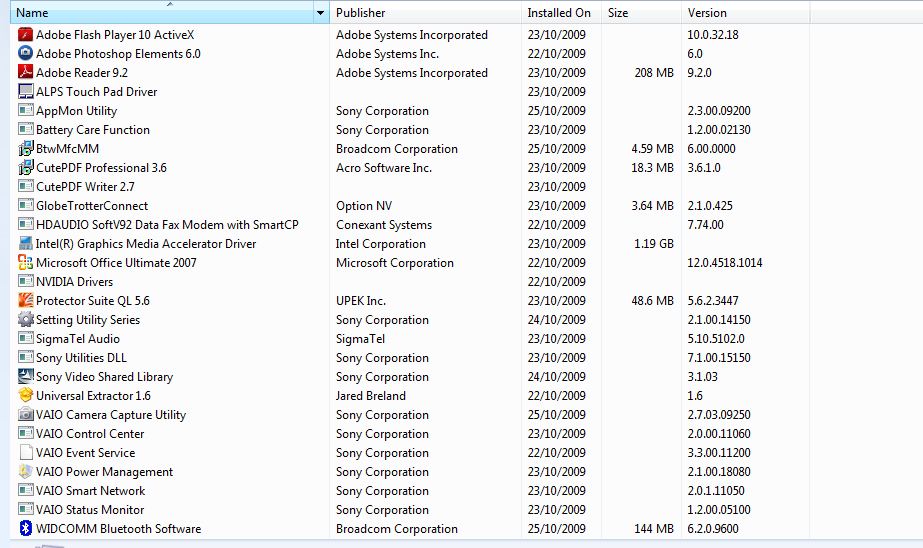Click the version 7.74.00 cell
Screen dimensions: 923x548
click(x=705, y=224)
